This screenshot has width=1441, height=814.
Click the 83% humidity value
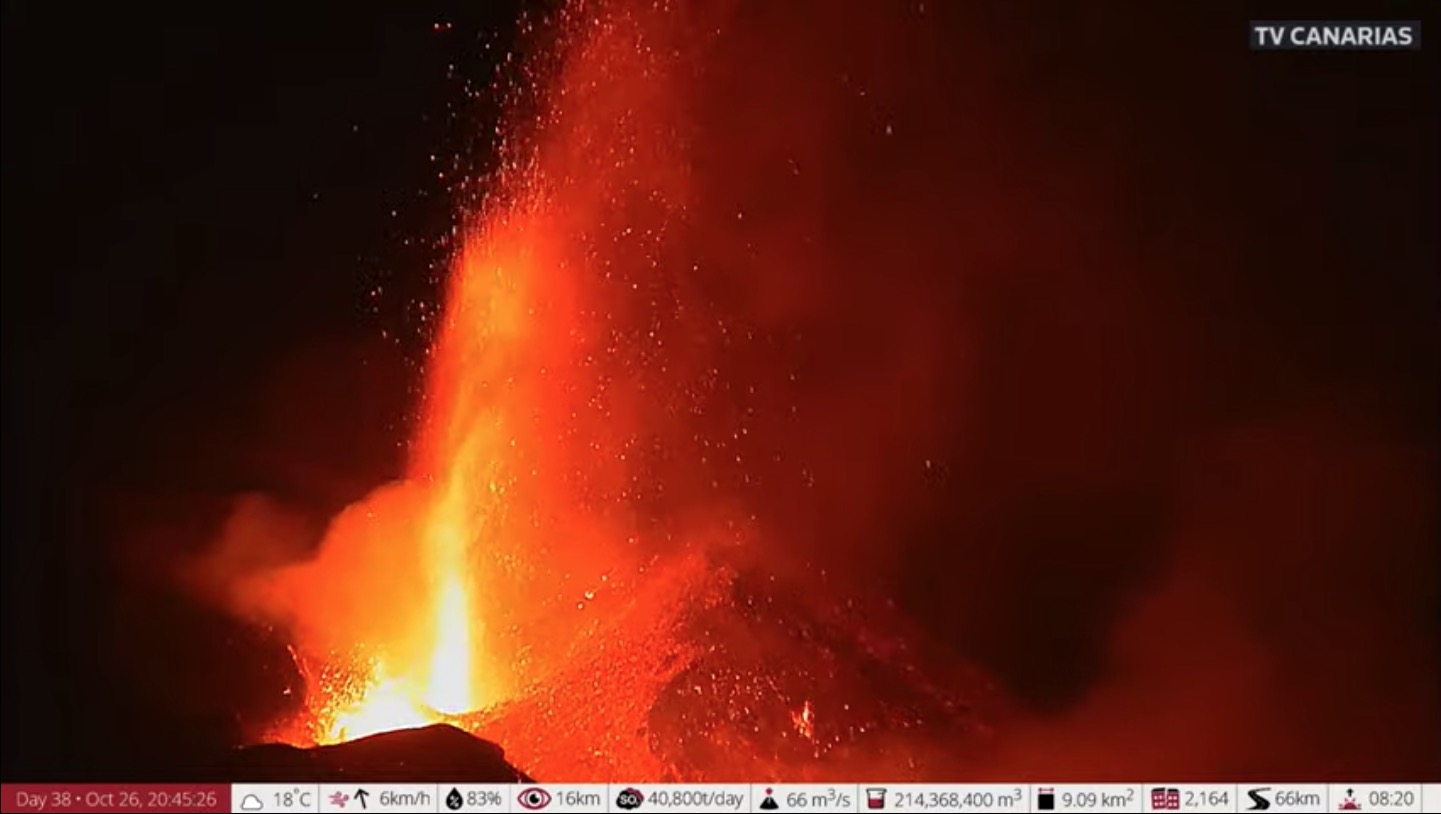click(x=484, y=799)
